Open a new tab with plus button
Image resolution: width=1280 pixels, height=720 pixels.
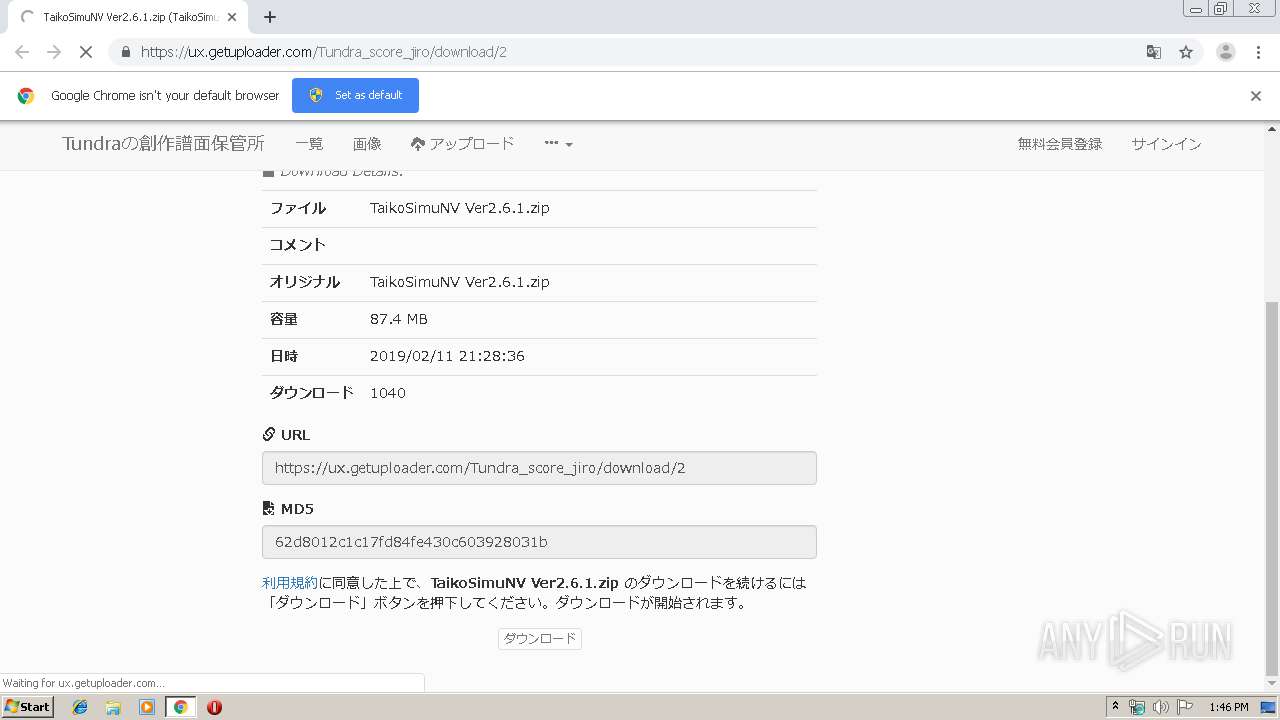coord(270,17)
